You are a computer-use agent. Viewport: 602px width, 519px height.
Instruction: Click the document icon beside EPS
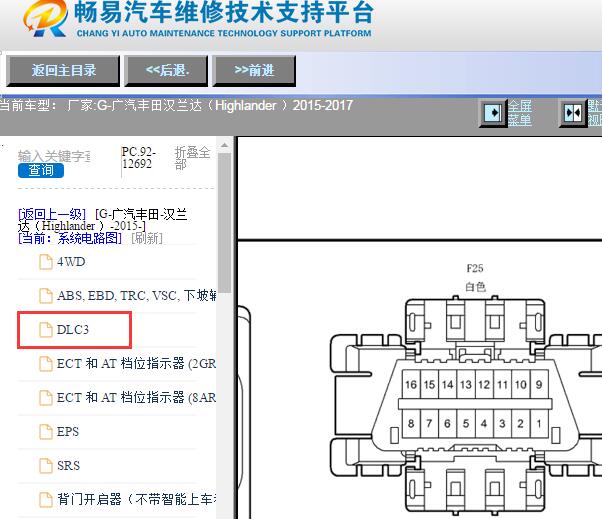click(46, 432)
